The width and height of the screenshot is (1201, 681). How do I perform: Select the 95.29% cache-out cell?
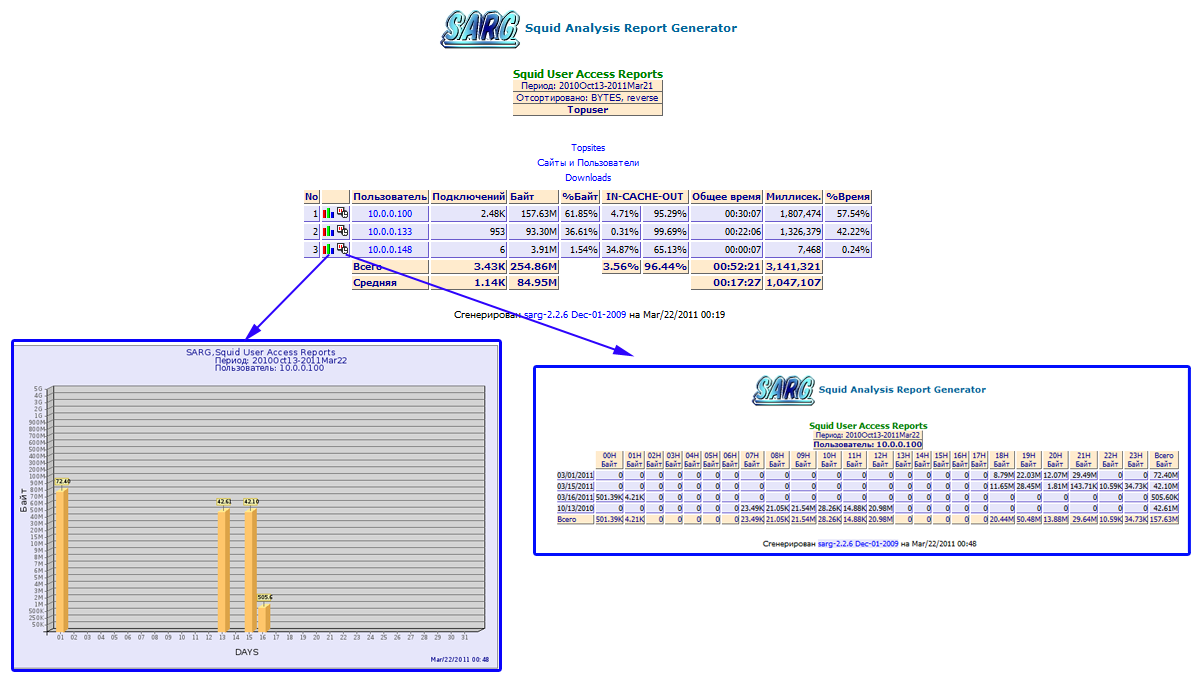pos(665,214)
